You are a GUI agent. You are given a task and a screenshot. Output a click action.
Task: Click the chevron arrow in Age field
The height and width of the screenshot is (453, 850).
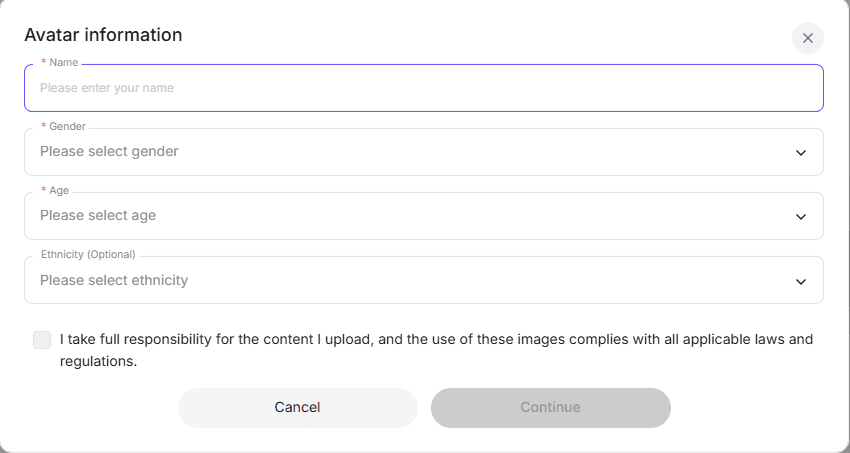[800, 217]
